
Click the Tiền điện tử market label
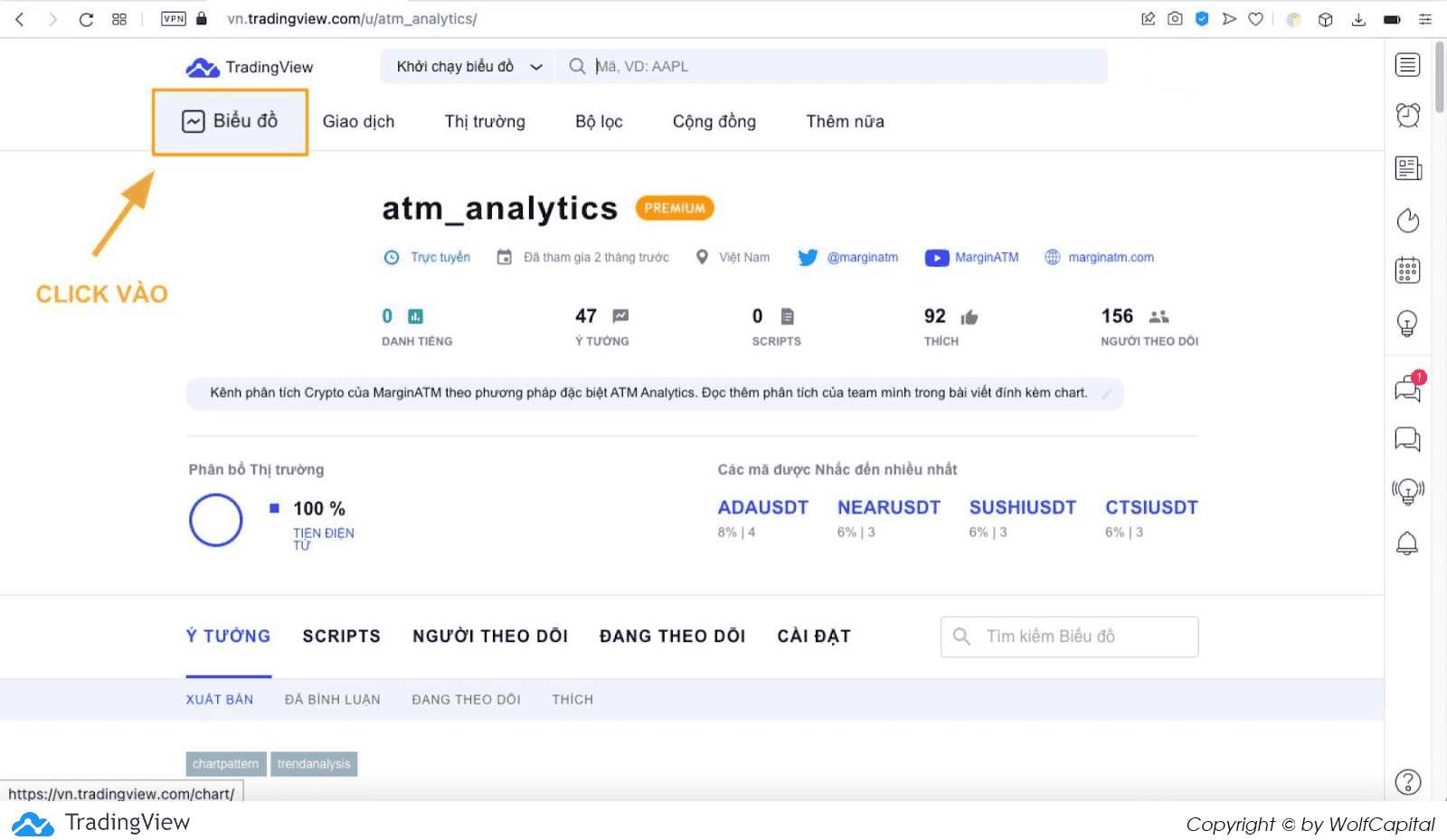point(323,539)
